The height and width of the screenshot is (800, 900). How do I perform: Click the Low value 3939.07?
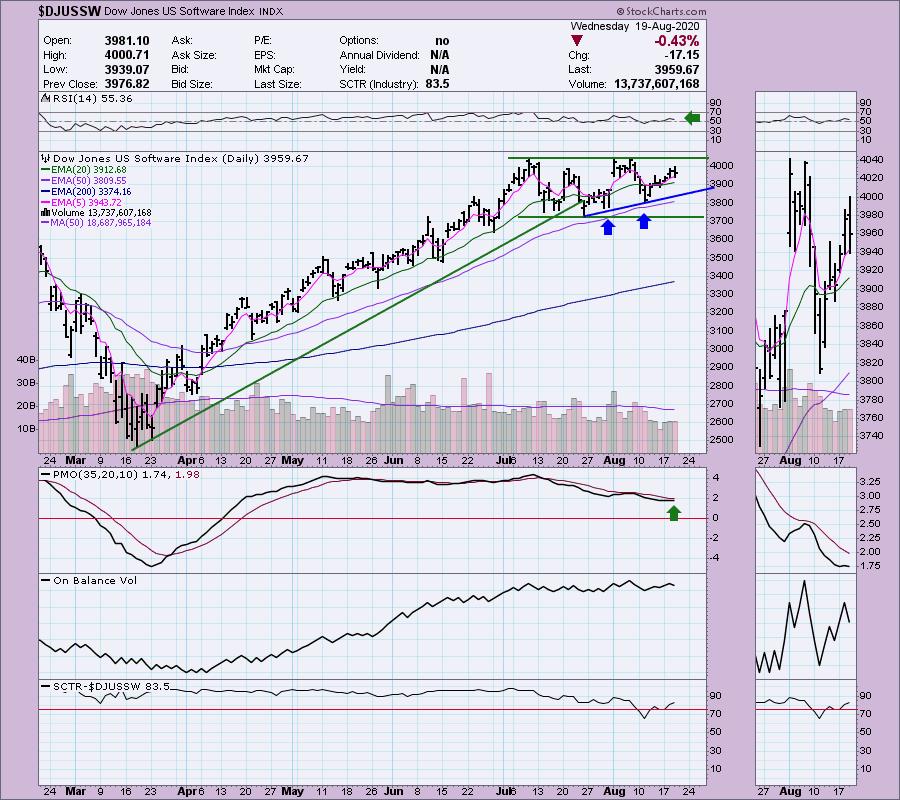tap(127, 69)
